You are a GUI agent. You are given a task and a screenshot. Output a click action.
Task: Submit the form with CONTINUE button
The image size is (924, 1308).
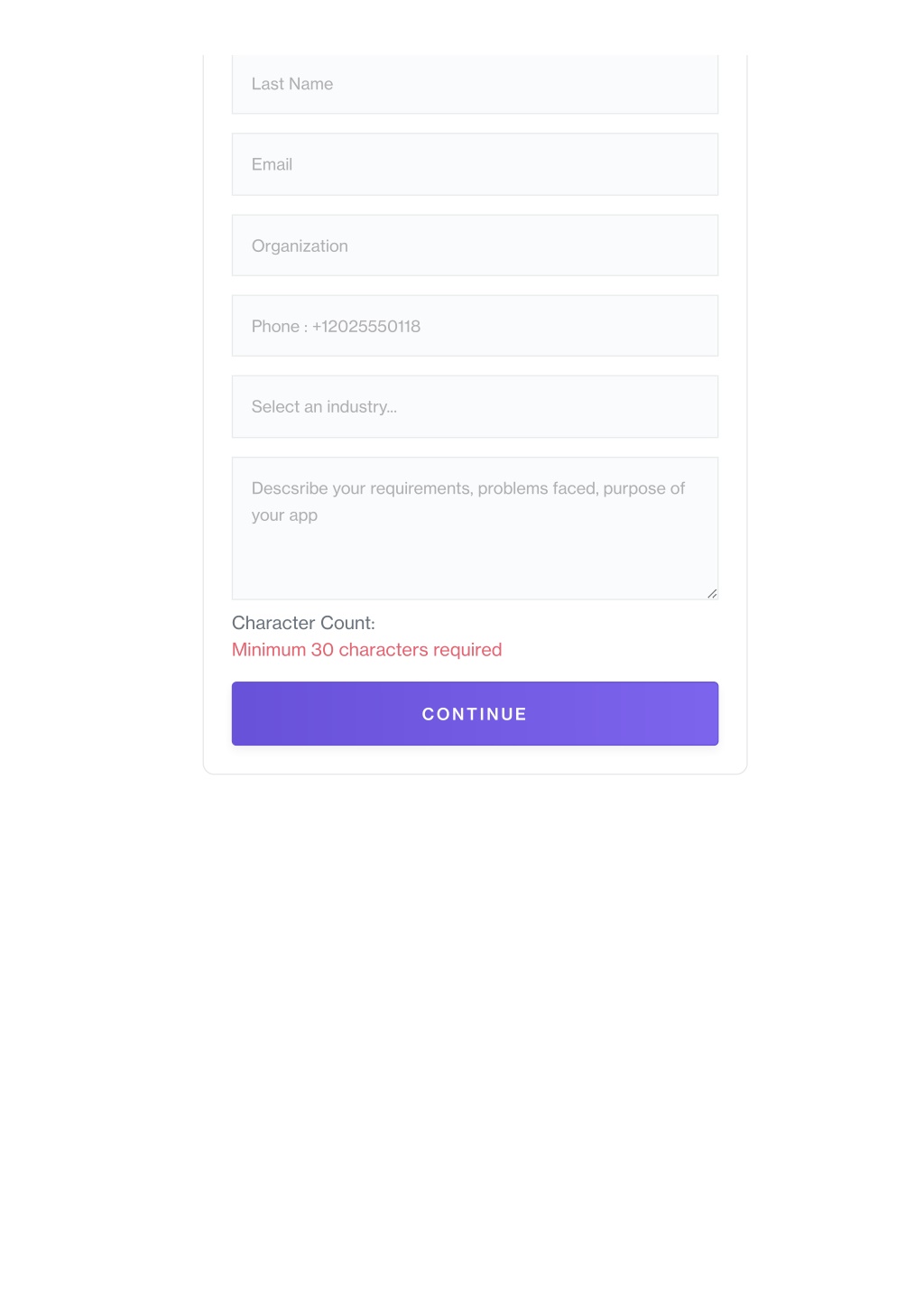[475, 714]
